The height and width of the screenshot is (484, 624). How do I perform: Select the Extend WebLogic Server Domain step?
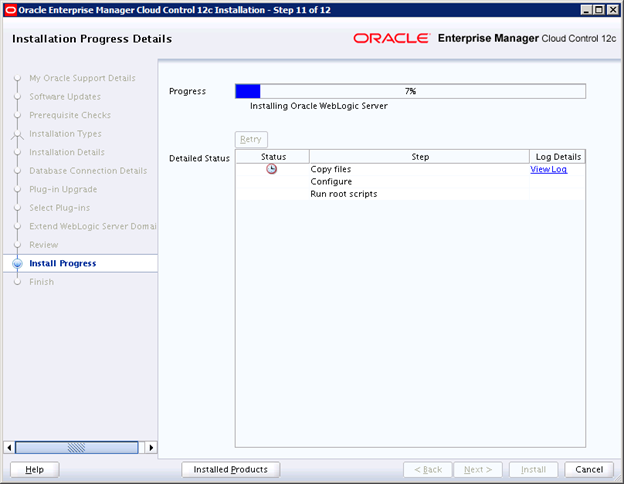[93, 226]
